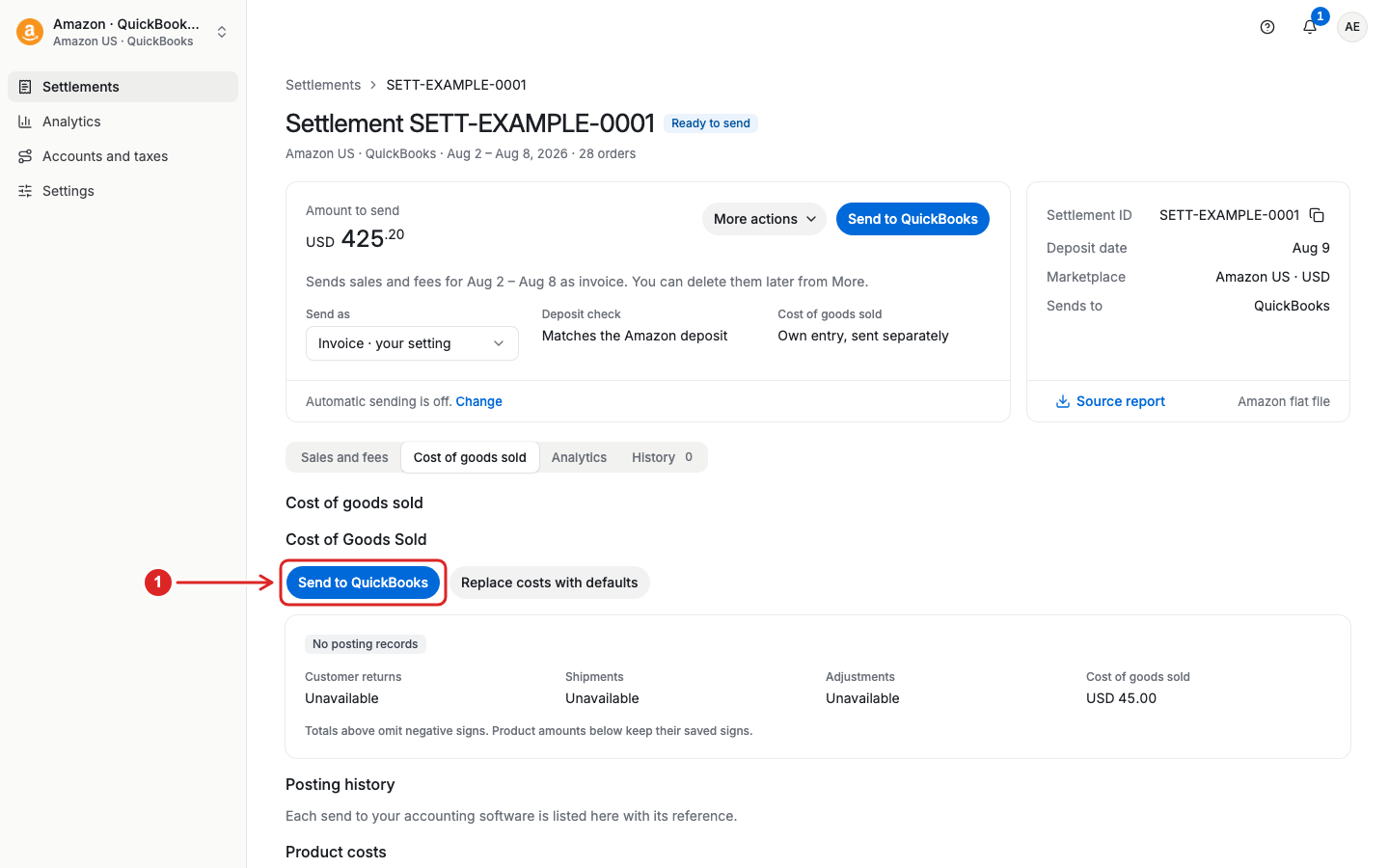Open the account switcher chevron

[222, 32]
